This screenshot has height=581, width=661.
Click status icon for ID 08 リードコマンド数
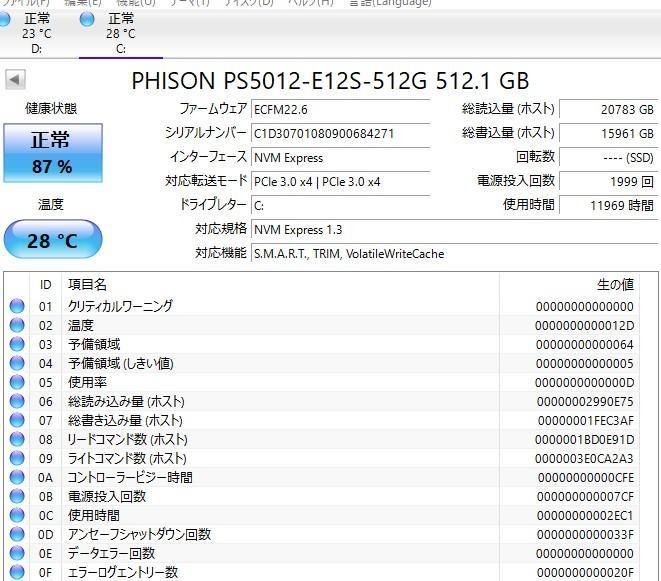(17, 439)
